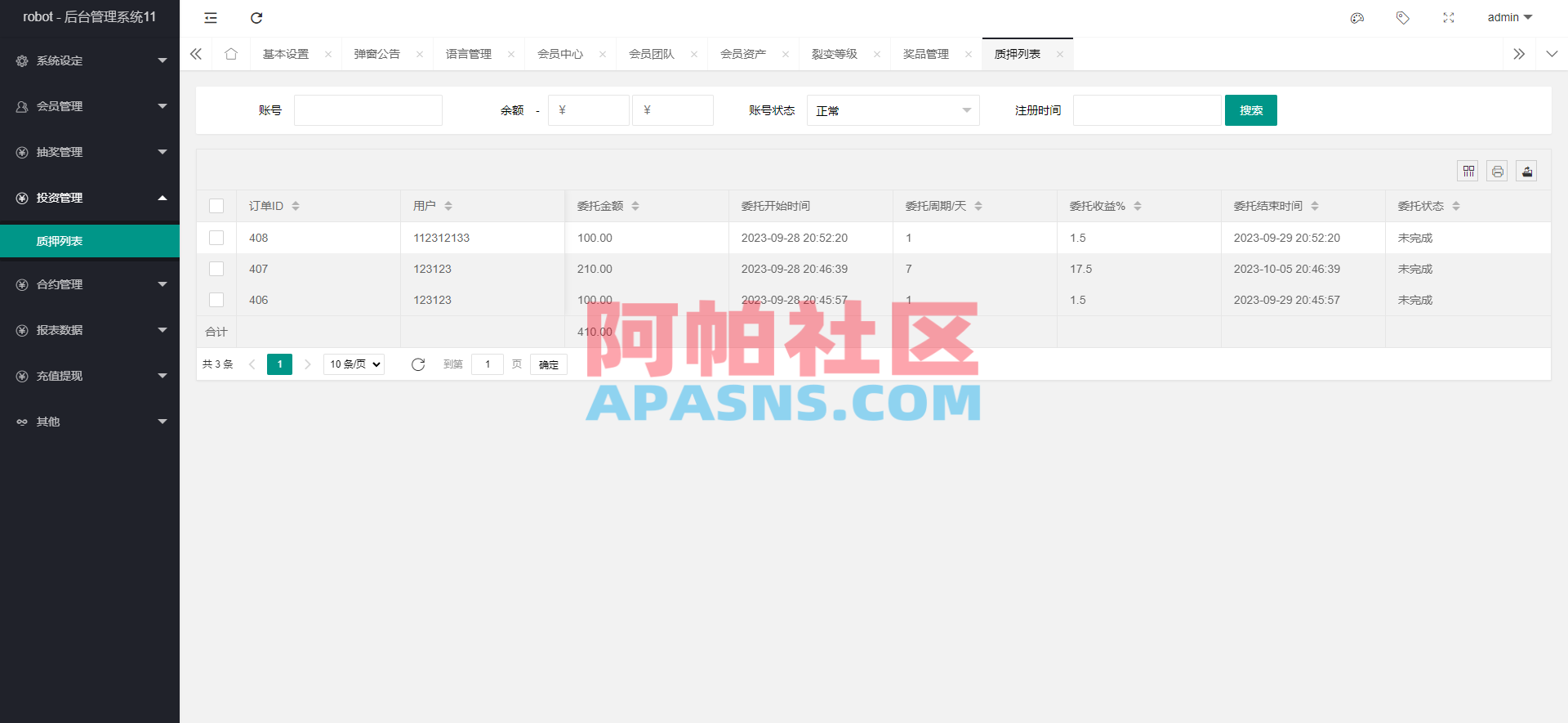The image size is (1568, 723).
Task: Switch to the 裂变等级 tab
Action: click(835, 54)
